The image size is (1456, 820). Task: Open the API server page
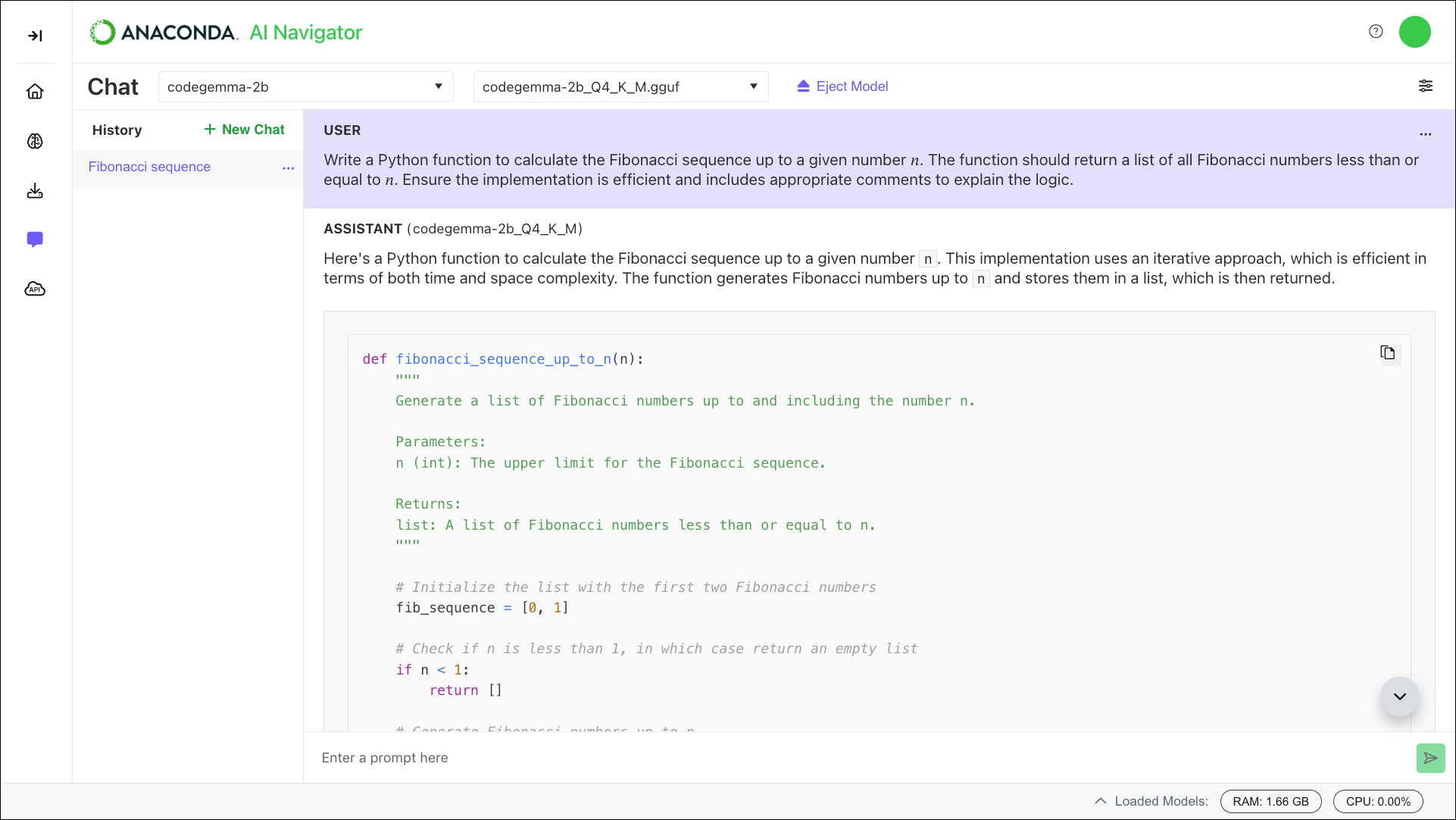[35, 289]
